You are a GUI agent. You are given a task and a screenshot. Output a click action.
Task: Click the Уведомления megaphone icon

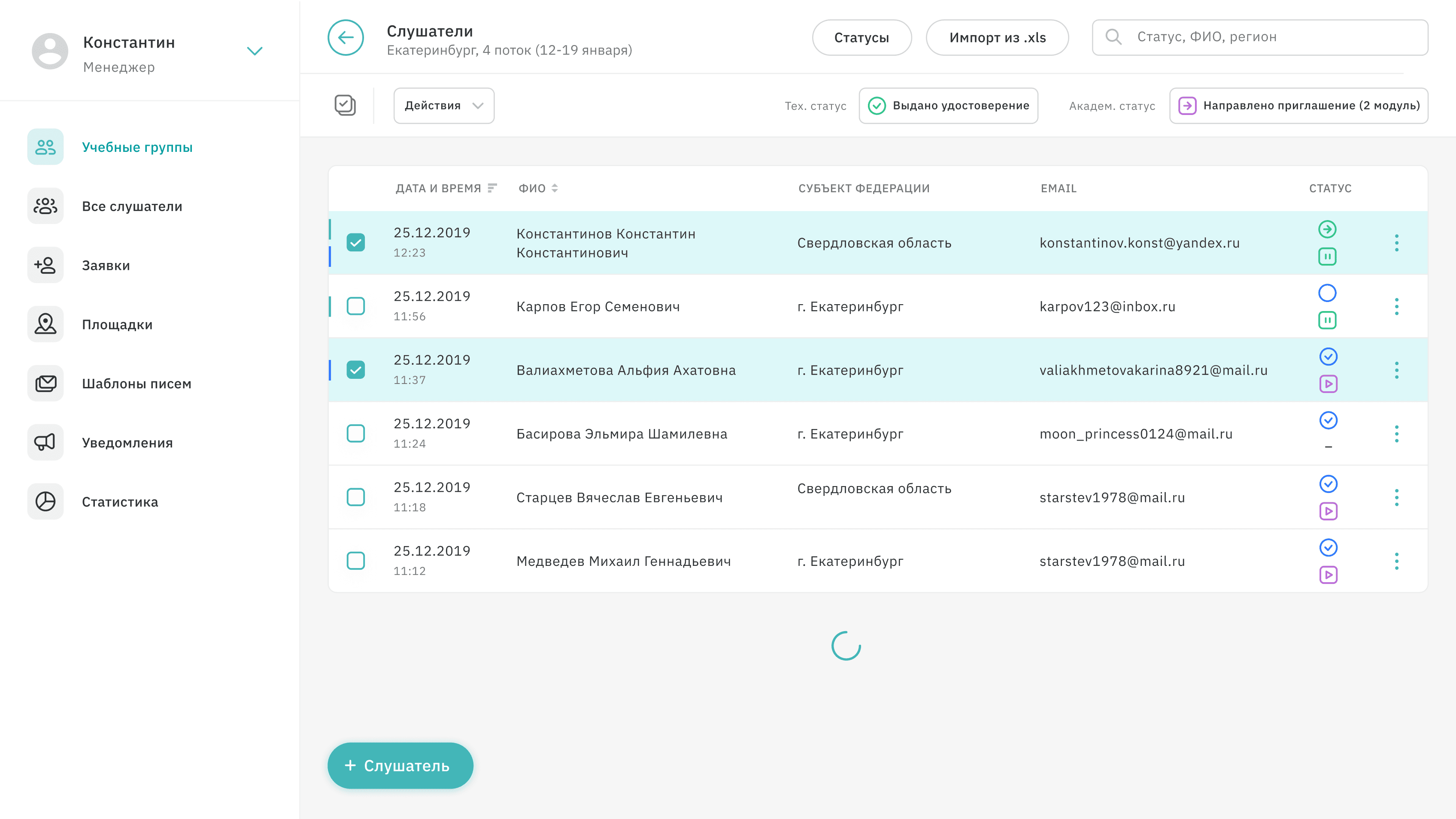pos(45,442)
